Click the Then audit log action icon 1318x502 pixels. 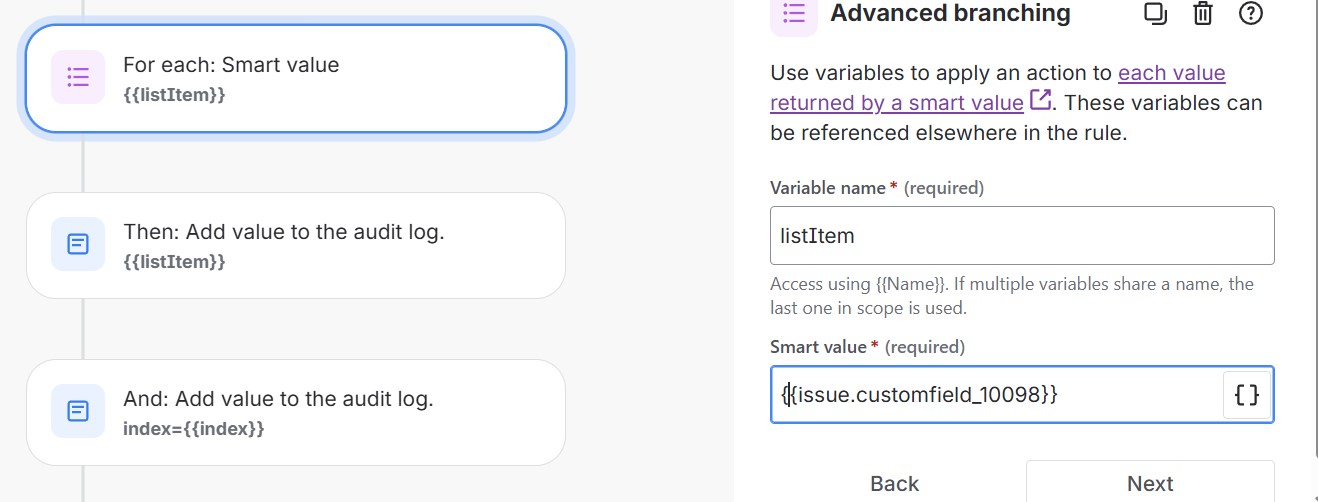click(x=78, y=244)
